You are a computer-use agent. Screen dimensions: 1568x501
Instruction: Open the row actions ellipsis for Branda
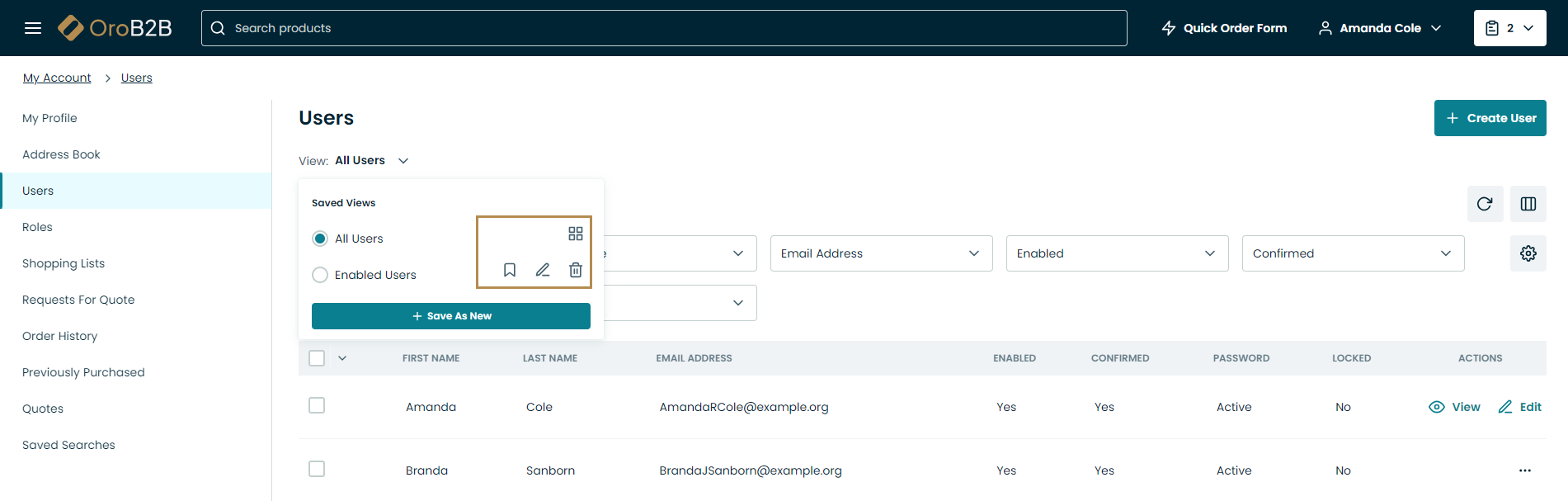[x=1524, y=470]
